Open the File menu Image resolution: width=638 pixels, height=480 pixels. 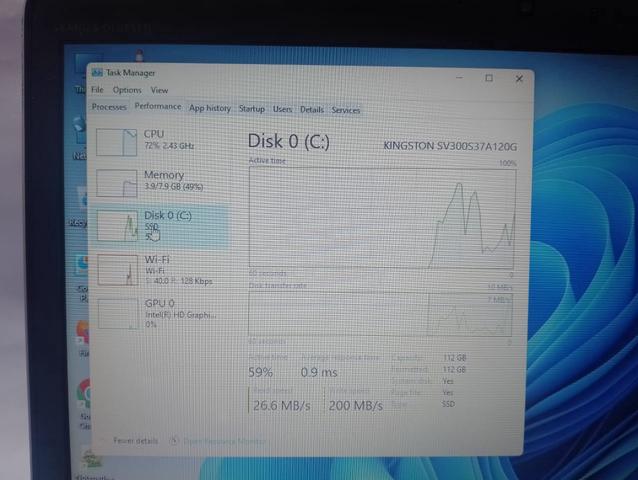click(x=97, y=89)
